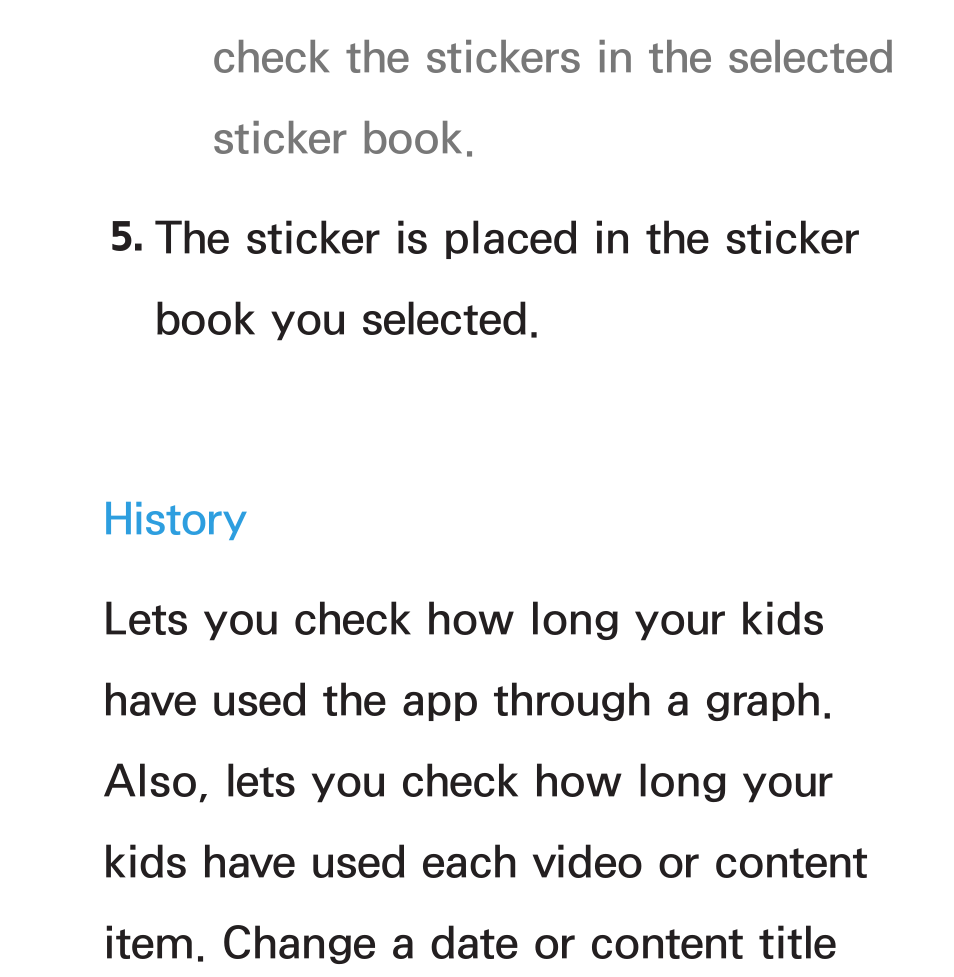Click the step number 5 marker
This screenshot has width=954, height=977.
point(126,237)
